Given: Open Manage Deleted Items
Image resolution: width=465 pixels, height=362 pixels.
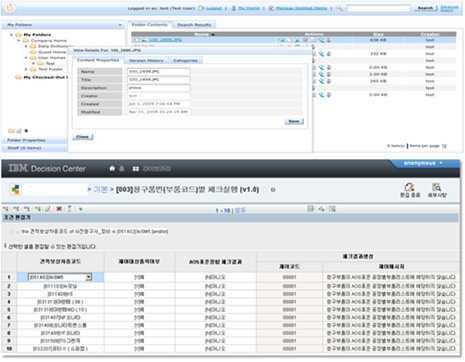Looking at the screenshot, I should point(301,8).
